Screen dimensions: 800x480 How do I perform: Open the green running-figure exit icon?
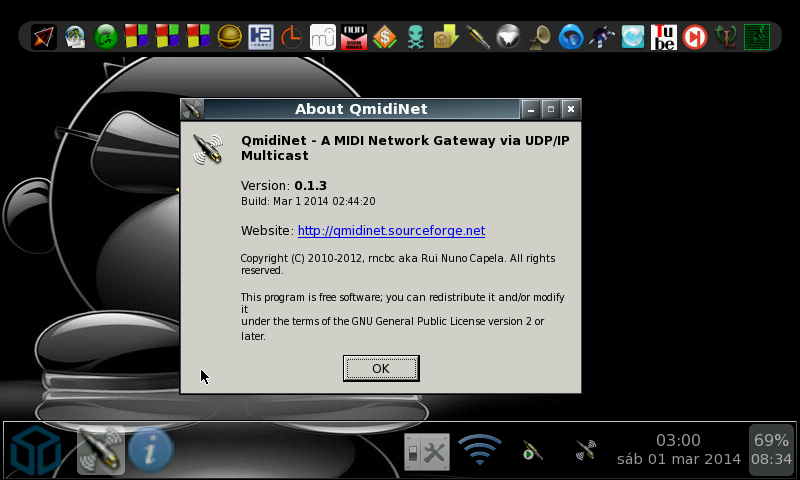[x=757, y=37]
